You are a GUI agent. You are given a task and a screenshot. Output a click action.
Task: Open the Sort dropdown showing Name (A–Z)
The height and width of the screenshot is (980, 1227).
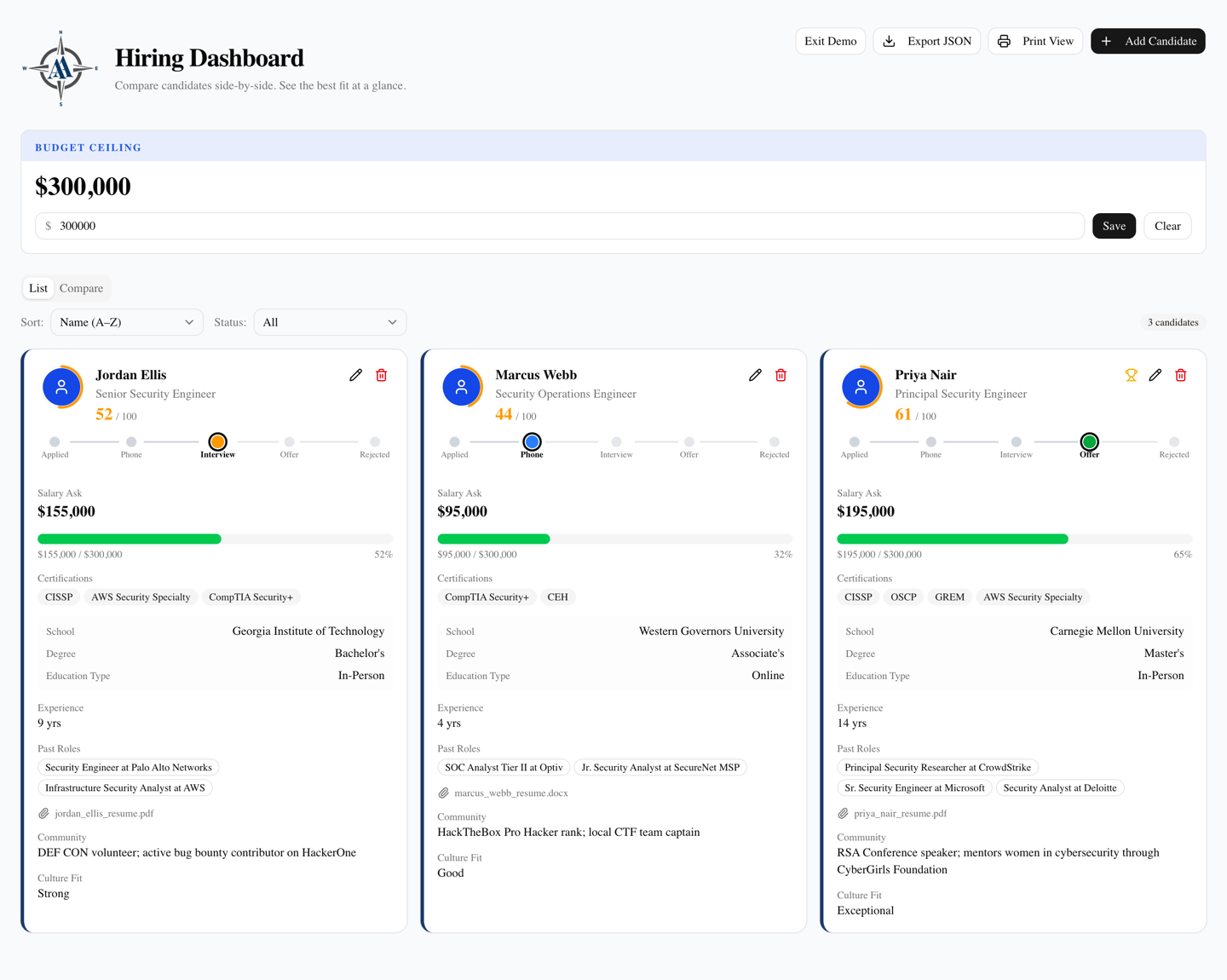(127, 322)
